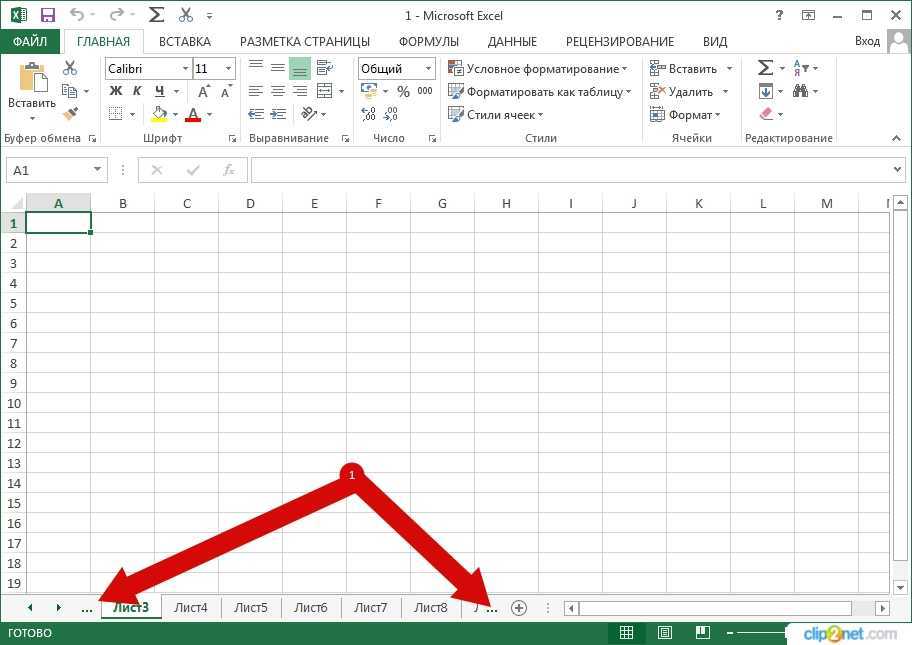Click the Формат cells button
This screenshot has height=645, width=912.
point(685,115)
